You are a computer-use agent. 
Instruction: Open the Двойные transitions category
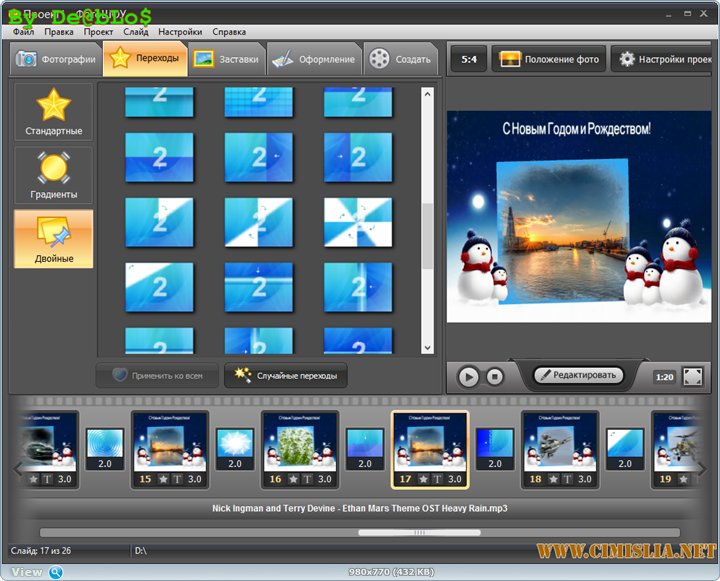tap(53, 238)
